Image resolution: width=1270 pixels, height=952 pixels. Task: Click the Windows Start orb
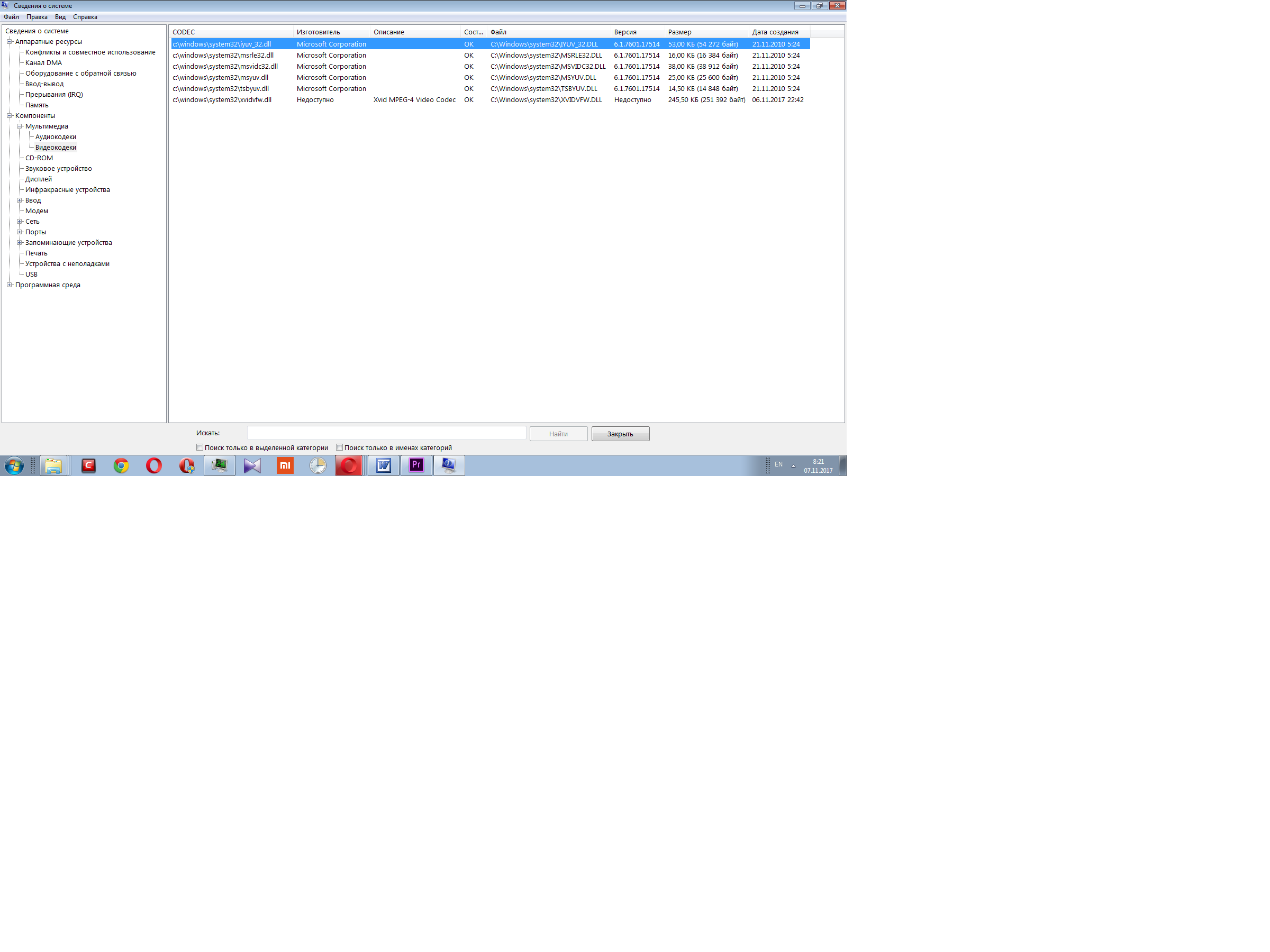point(14,465)
